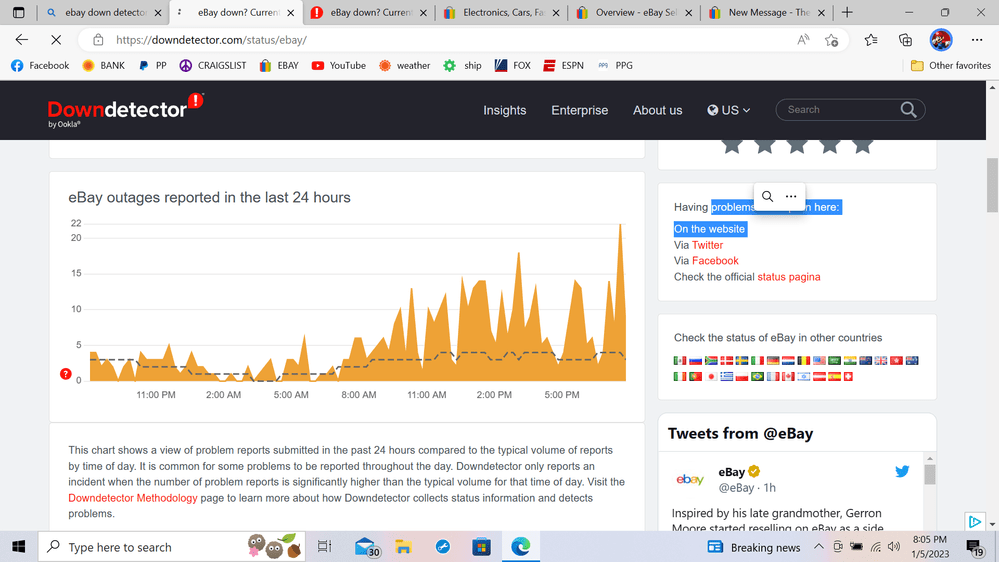Open the FOX bookmark
This screenshot has height=562, width=999.
point(513,66)
